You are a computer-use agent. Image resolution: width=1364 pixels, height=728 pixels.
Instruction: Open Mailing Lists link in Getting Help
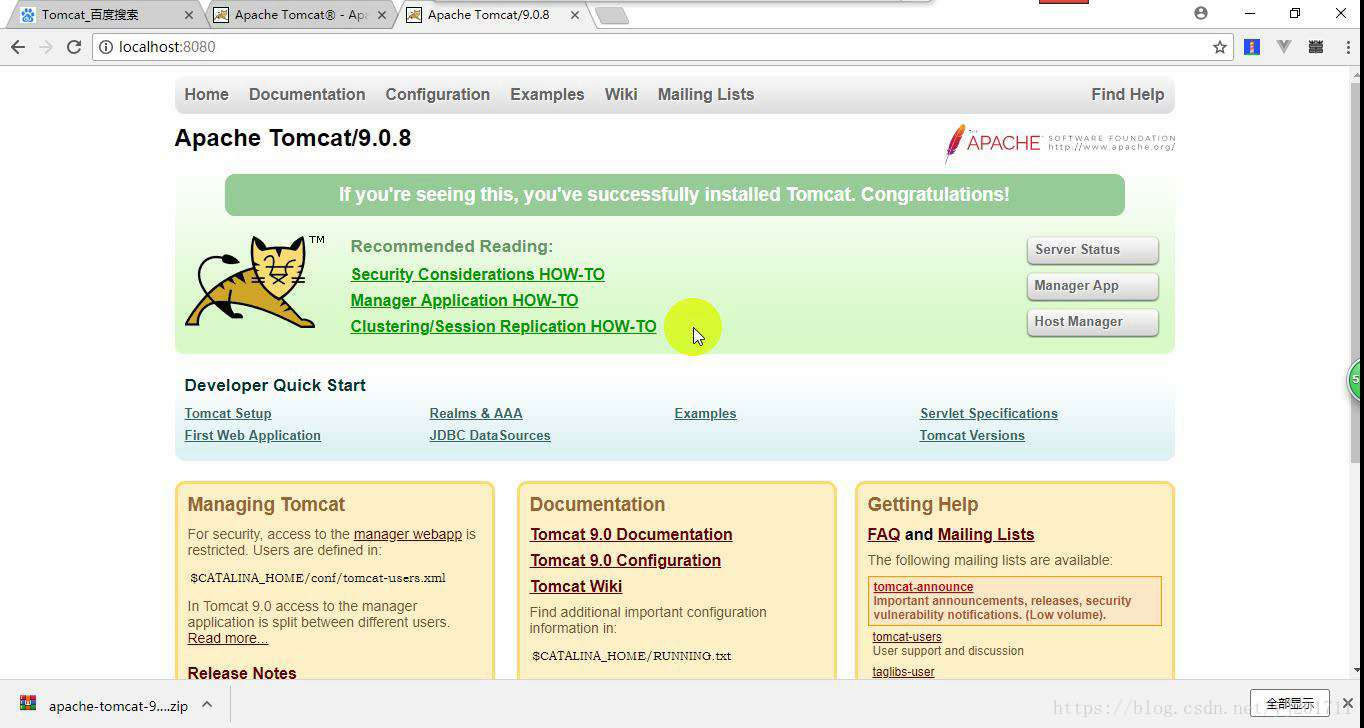(986, 534)
